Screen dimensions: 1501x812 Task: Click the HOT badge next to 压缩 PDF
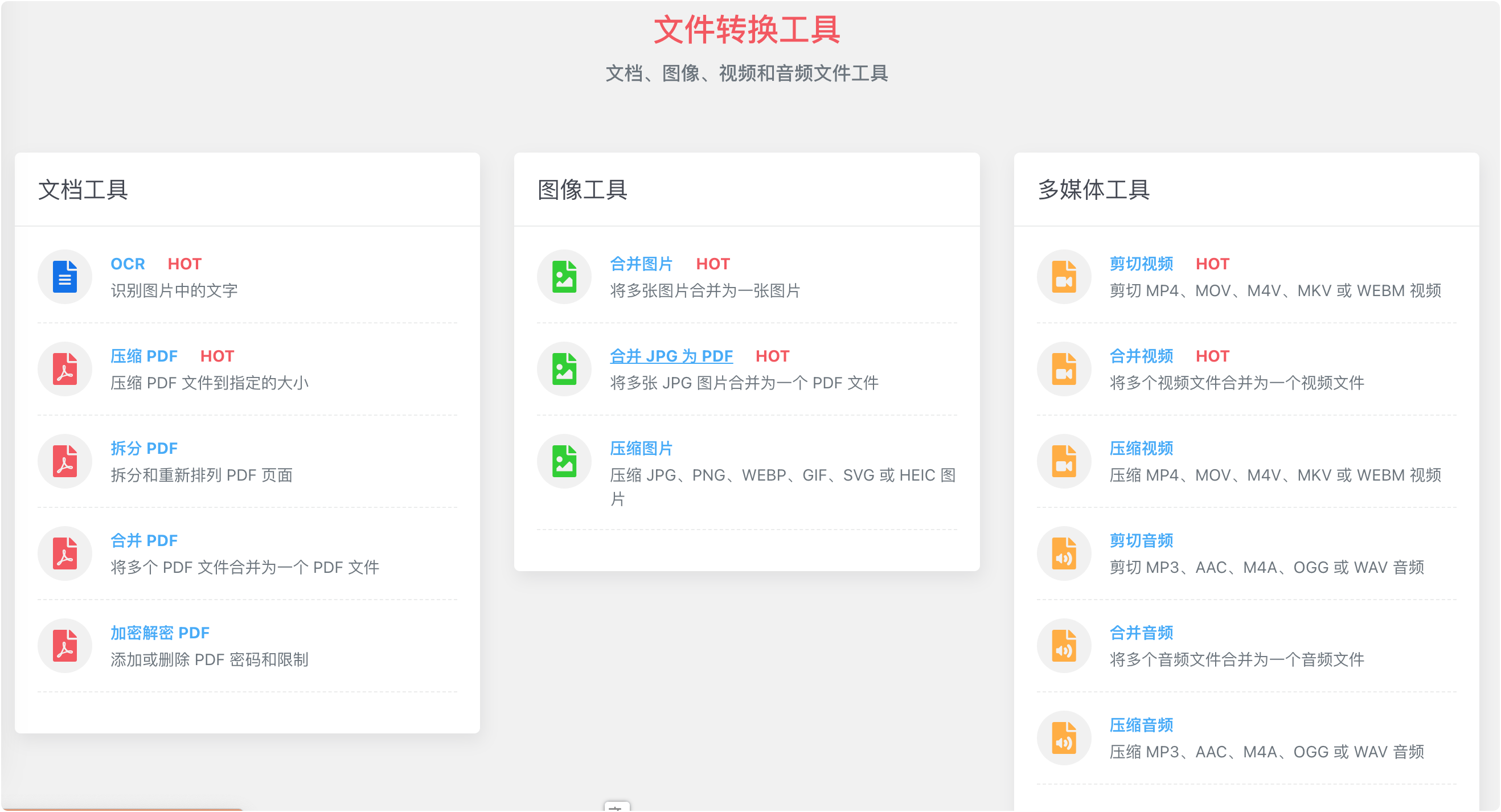coord(218,356)
